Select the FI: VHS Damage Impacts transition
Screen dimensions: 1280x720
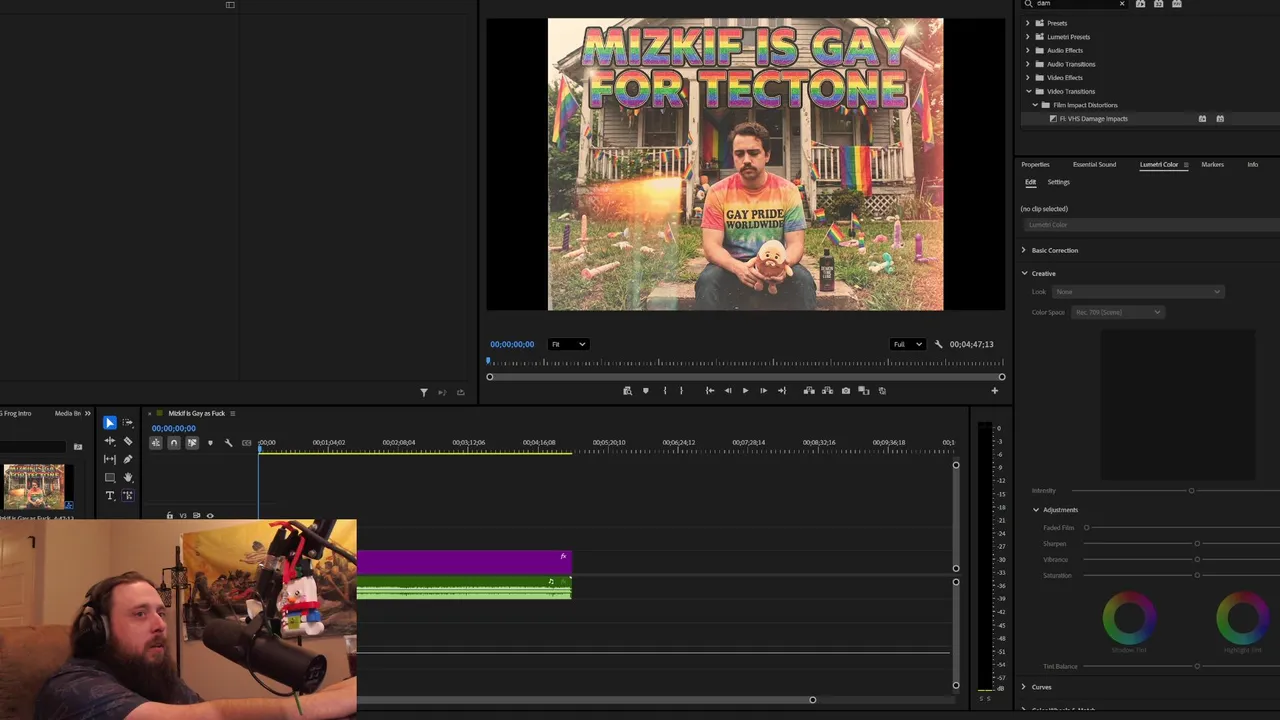click(x=1093, y=119)
